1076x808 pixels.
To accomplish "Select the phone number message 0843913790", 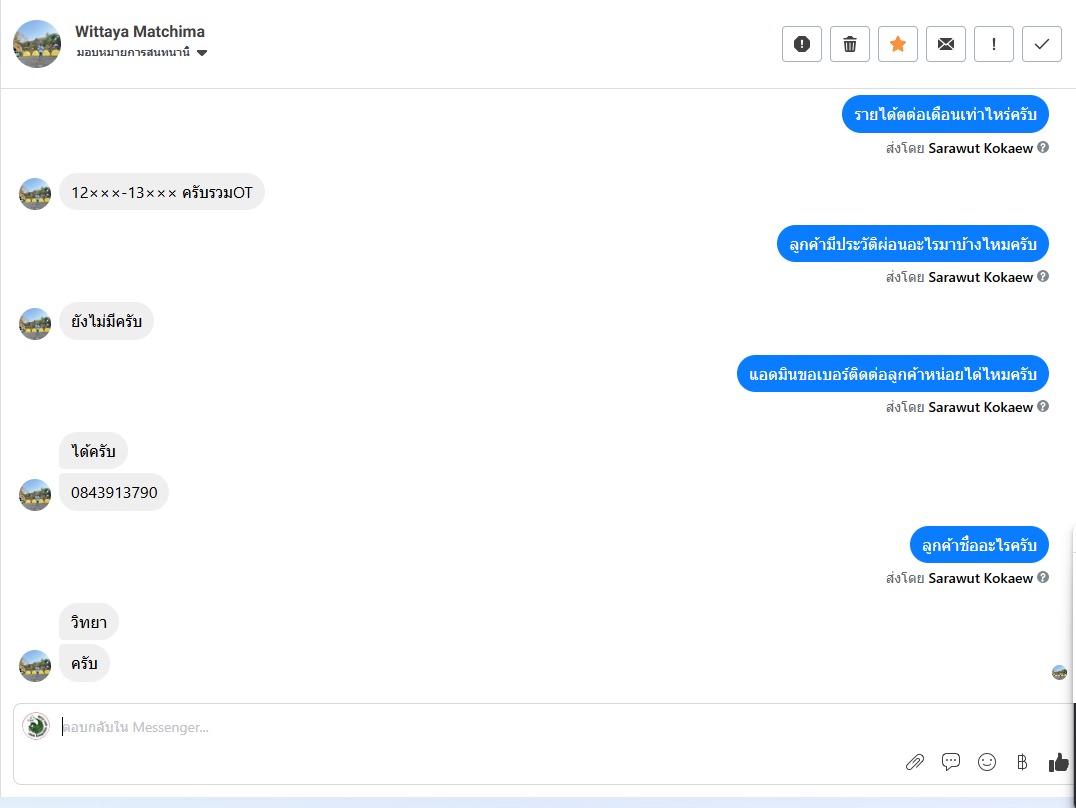I will tap(114, 492).
